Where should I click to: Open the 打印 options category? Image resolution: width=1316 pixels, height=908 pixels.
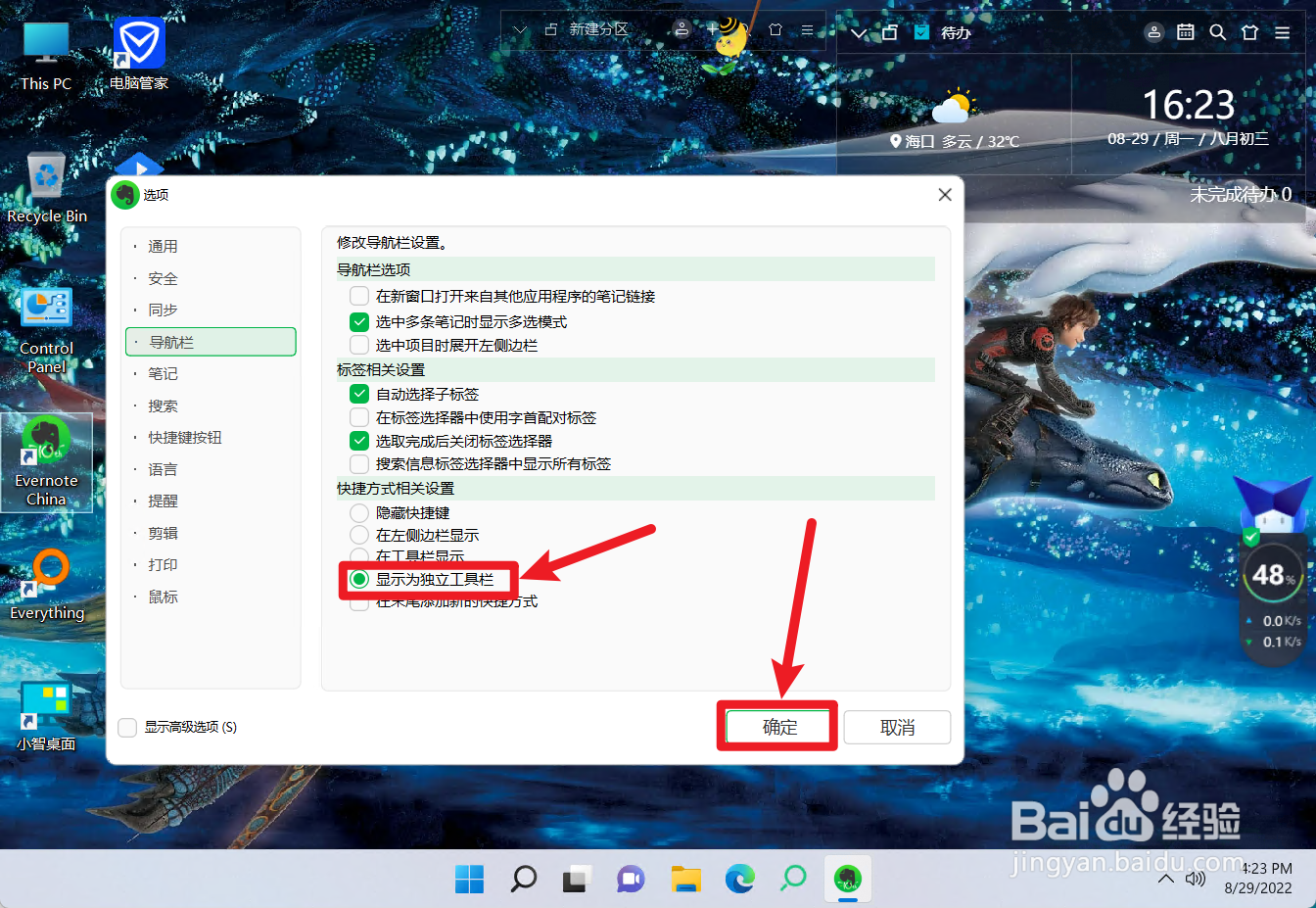211,564
